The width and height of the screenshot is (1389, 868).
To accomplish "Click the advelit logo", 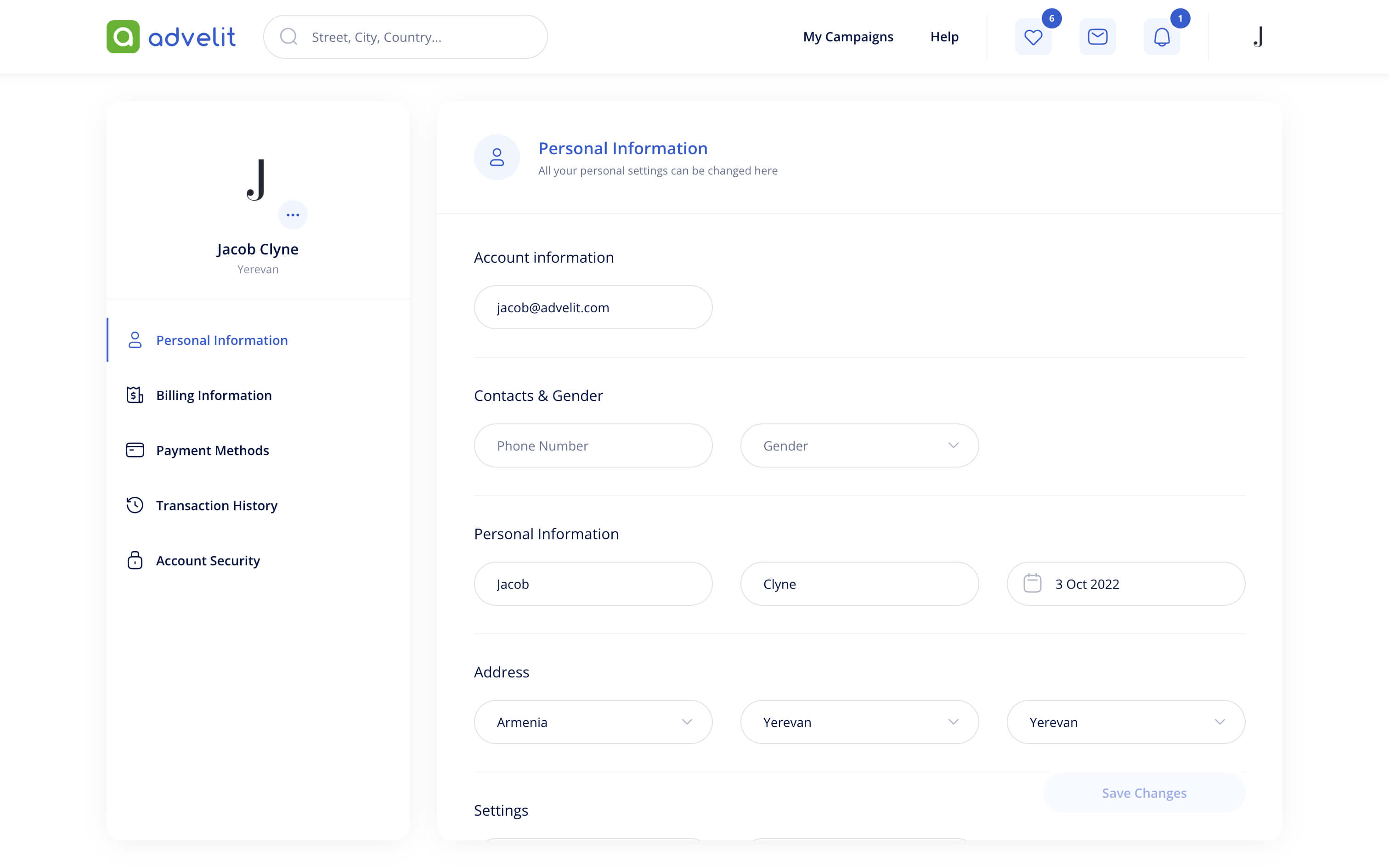I will (171, 37).
